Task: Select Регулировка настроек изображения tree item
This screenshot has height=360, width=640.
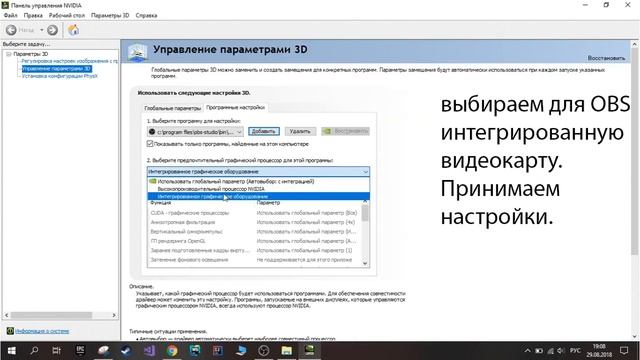Action: (x=69, y=61)
